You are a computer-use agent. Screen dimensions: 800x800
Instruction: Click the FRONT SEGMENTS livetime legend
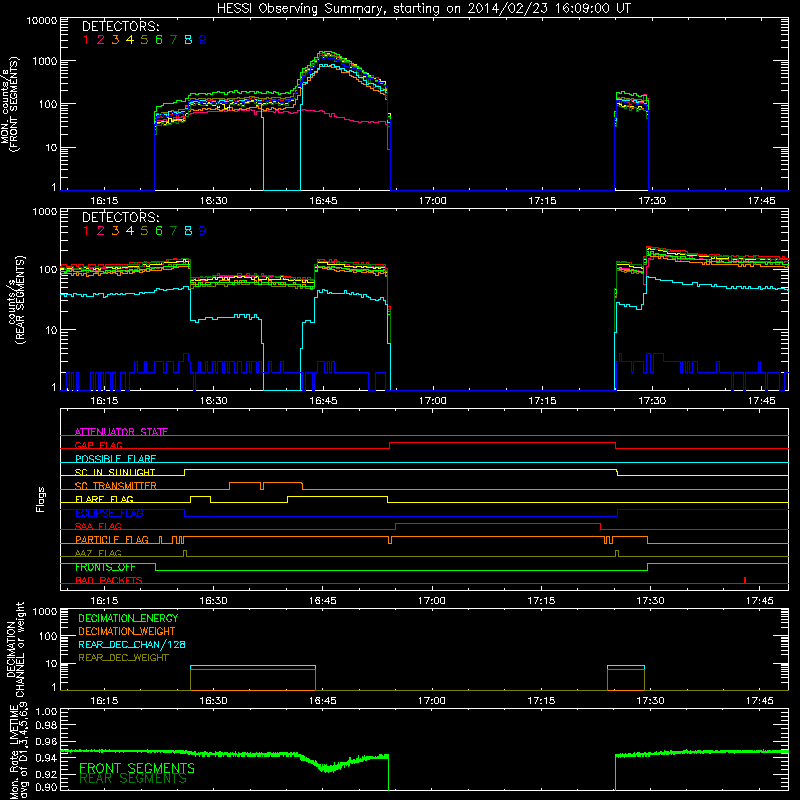[x=137, y=768]
